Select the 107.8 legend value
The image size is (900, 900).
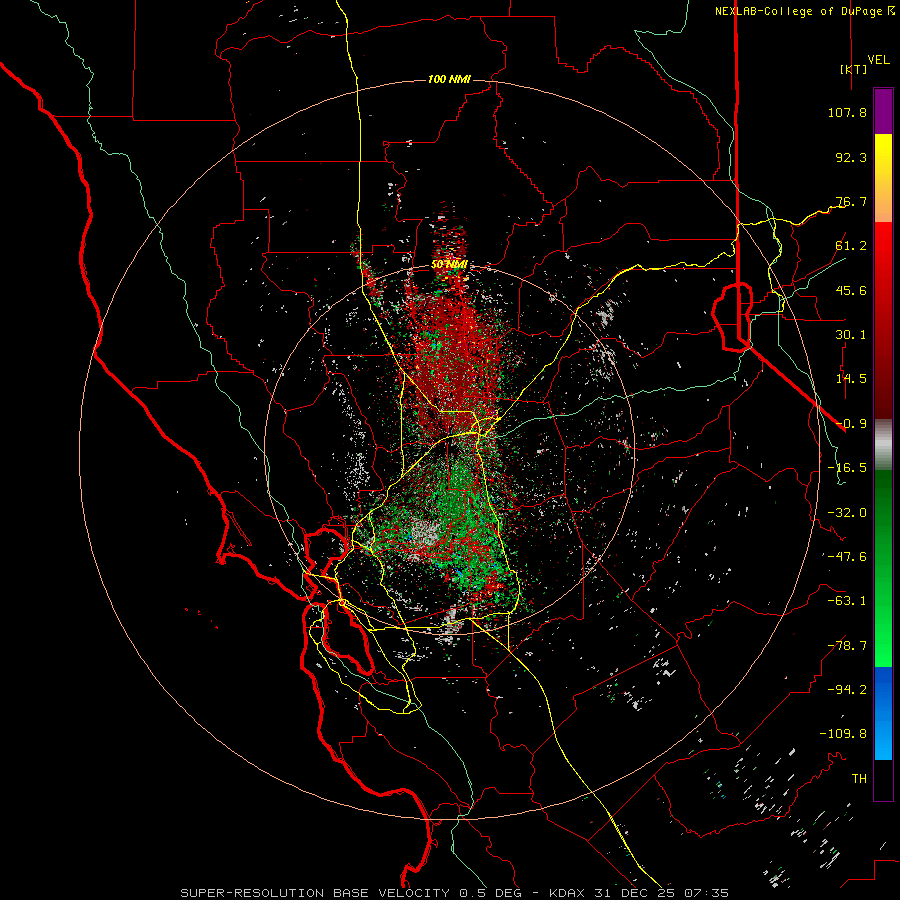click(847, 112)
